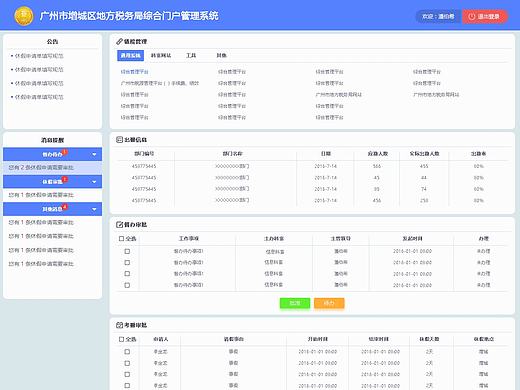Select the highlighted blue 通用系统 tab
520x390 pixels.
[x=130, y=55]
